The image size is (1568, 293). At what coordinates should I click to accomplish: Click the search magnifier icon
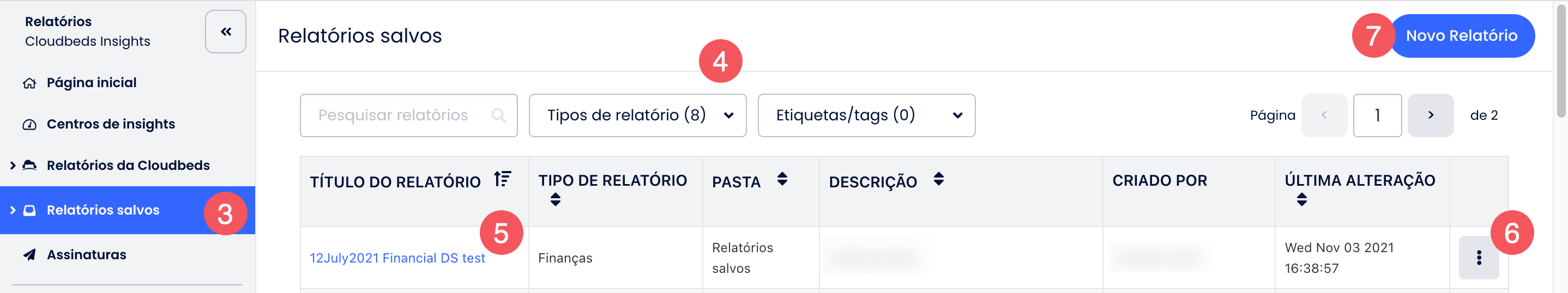498,115
